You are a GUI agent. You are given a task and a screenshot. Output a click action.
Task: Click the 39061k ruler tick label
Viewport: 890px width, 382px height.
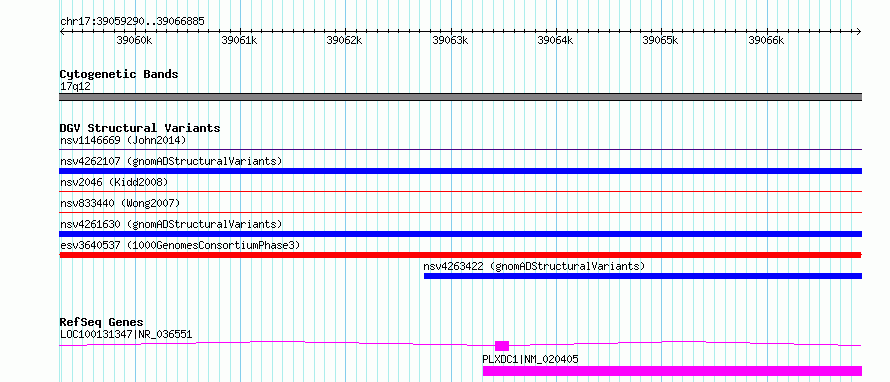point(240,40)
